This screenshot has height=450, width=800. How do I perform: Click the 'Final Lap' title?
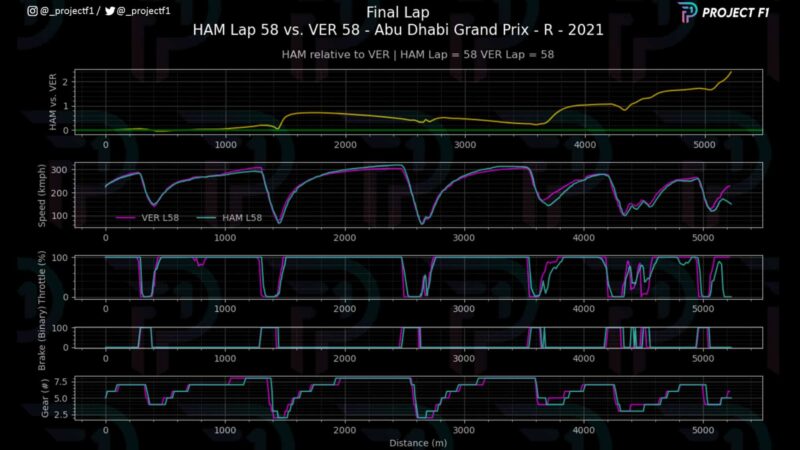pos(398,12)
